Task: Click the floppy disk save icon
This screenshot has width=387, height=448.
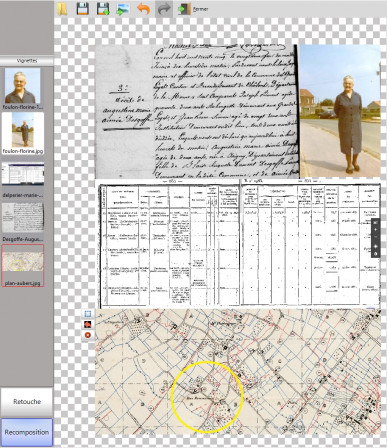Action: [82, 9]
